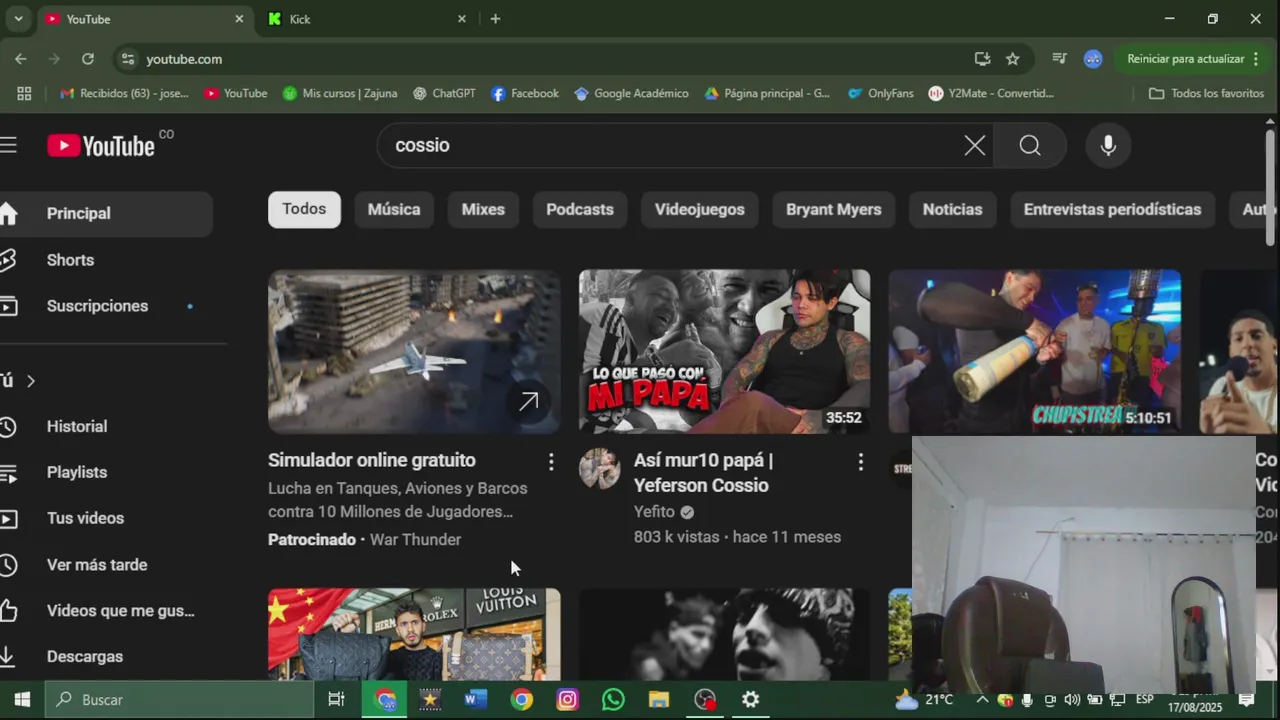Open the media controls icon in Chrome
The width and height of the screenshot is (1280, 720).
click(1059, 59)
